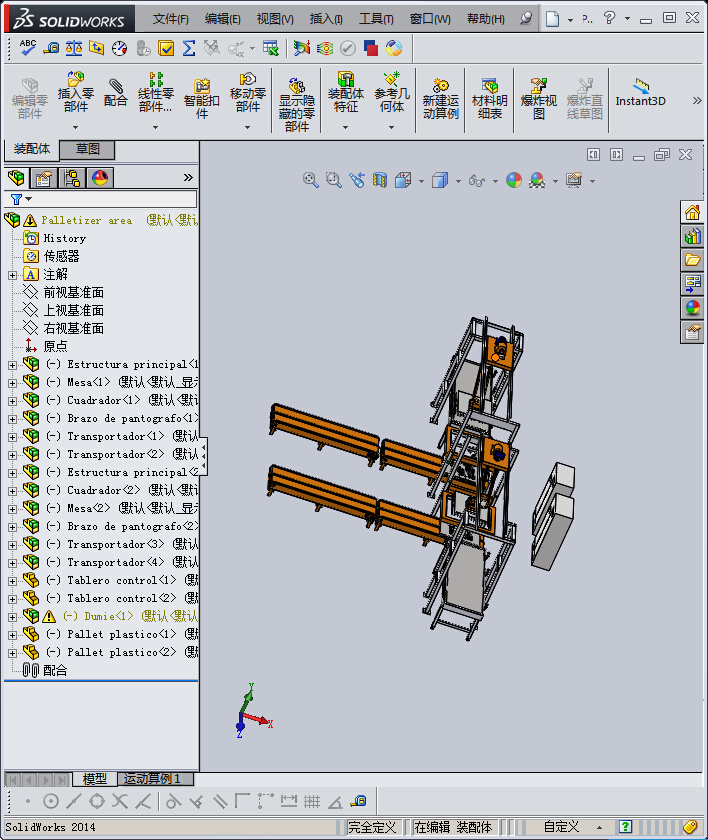The width and height of the screenshot is (708, 840).
Task: Expand Estructura principal<1> component
Action: 12,365
